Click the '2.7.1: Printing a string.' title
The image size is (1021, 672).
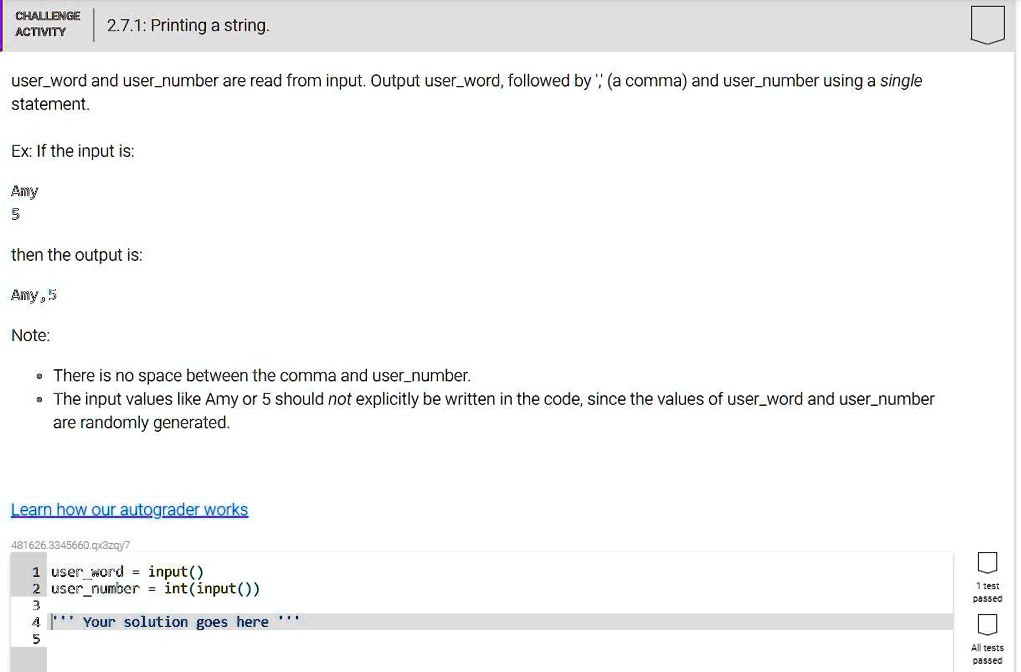[188, 25]
